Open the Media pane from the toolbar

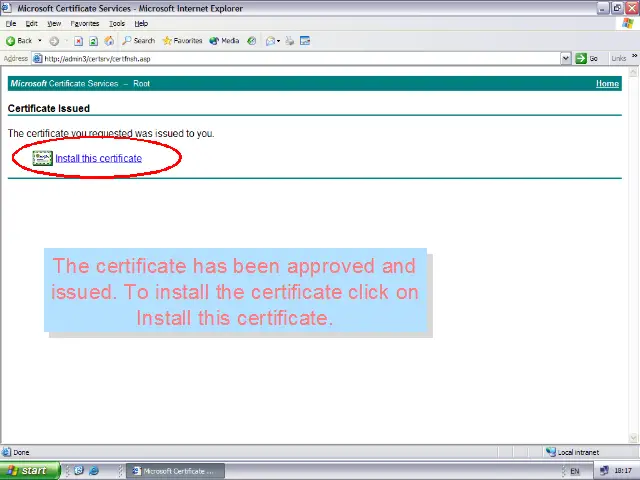point(224,41)
